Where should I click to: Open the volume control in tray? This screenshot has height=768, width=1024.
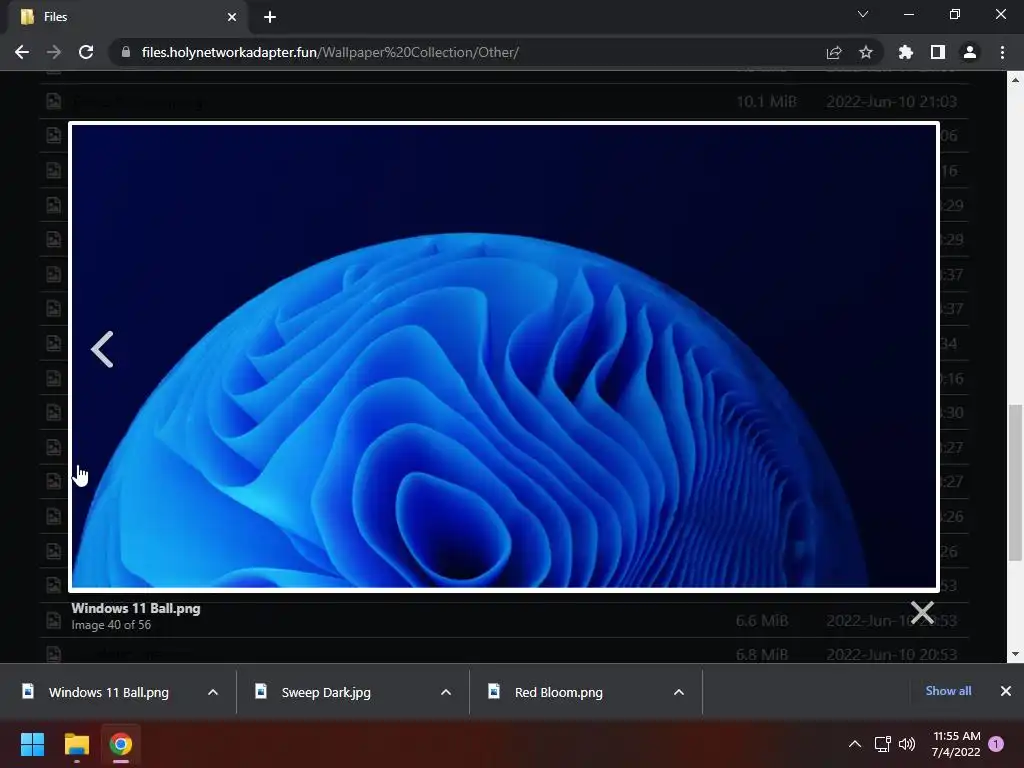click(x=907, y=744)
